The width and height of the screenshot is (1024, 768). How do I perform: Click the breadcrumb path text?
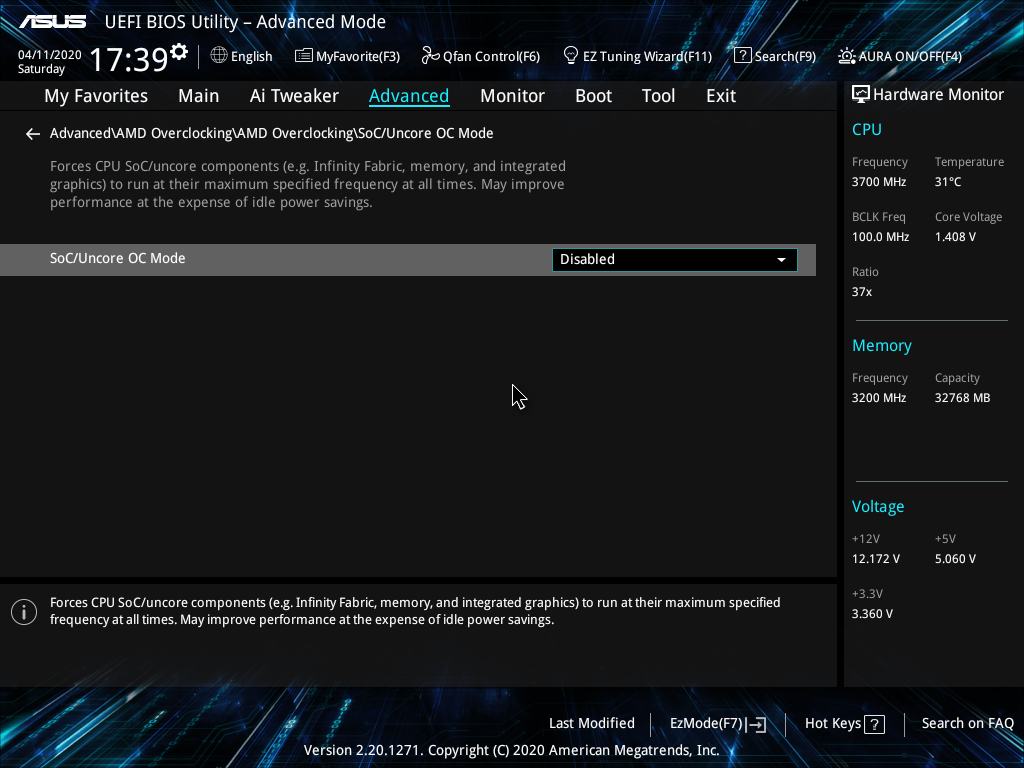coord(272,133)
